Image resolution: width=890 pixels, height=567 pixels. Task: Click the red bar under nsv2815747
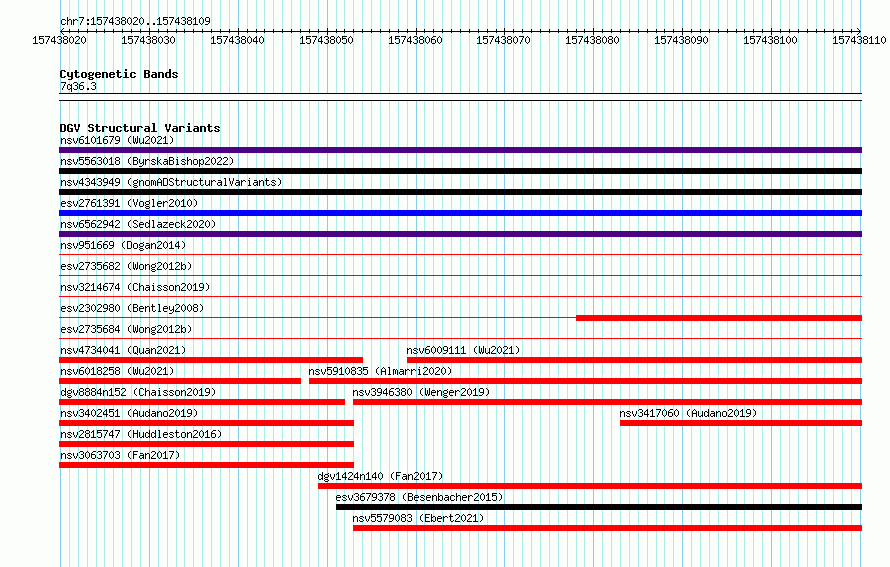click(x=207, y=444)
